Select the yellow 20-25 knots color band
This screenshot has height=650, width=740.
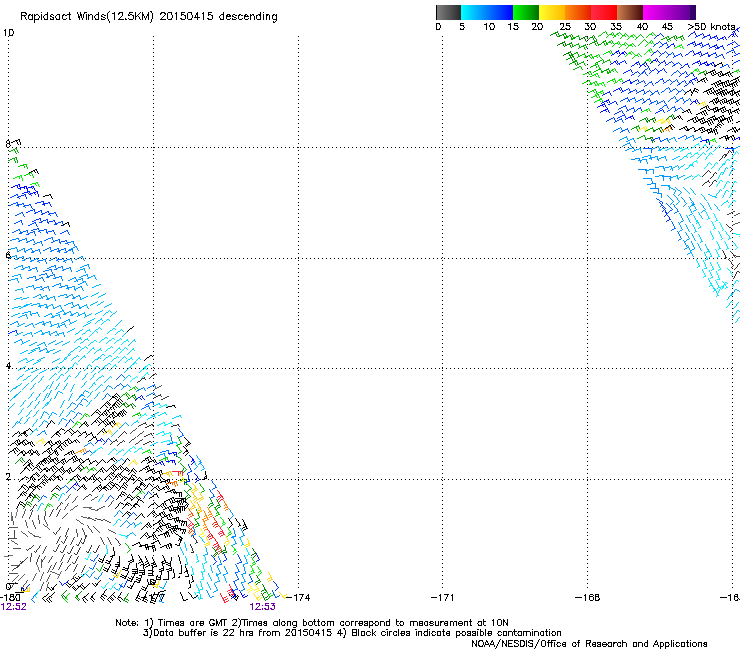pos(552,12)
